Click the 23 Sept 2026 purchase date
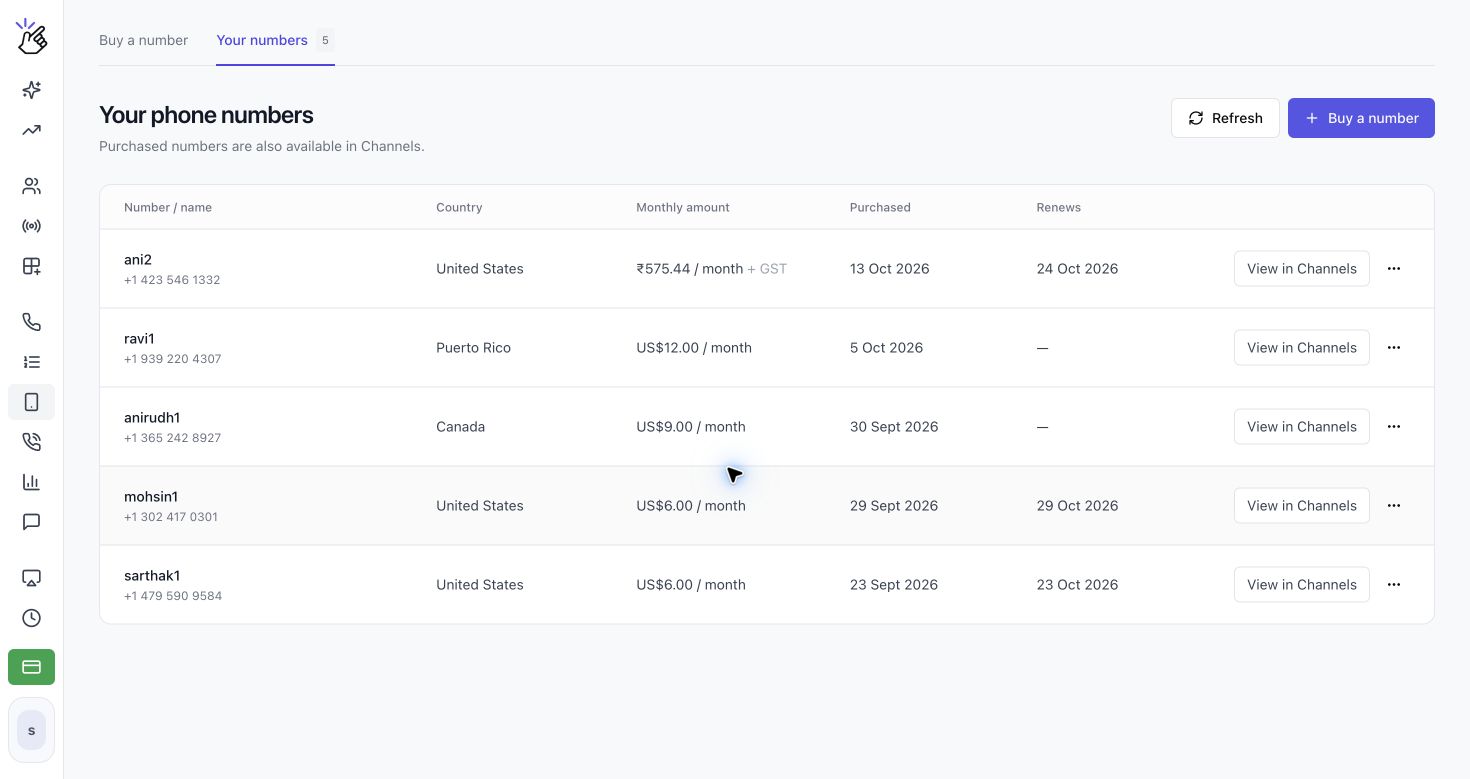Image resolution: width=1470 pixels, height=779 pixels. [x=894, y=585]
